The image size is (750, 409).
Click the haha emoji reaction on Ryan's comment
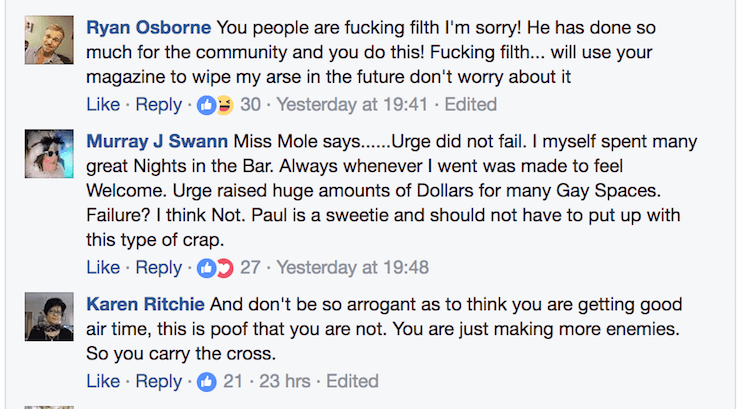click(224, 104)
